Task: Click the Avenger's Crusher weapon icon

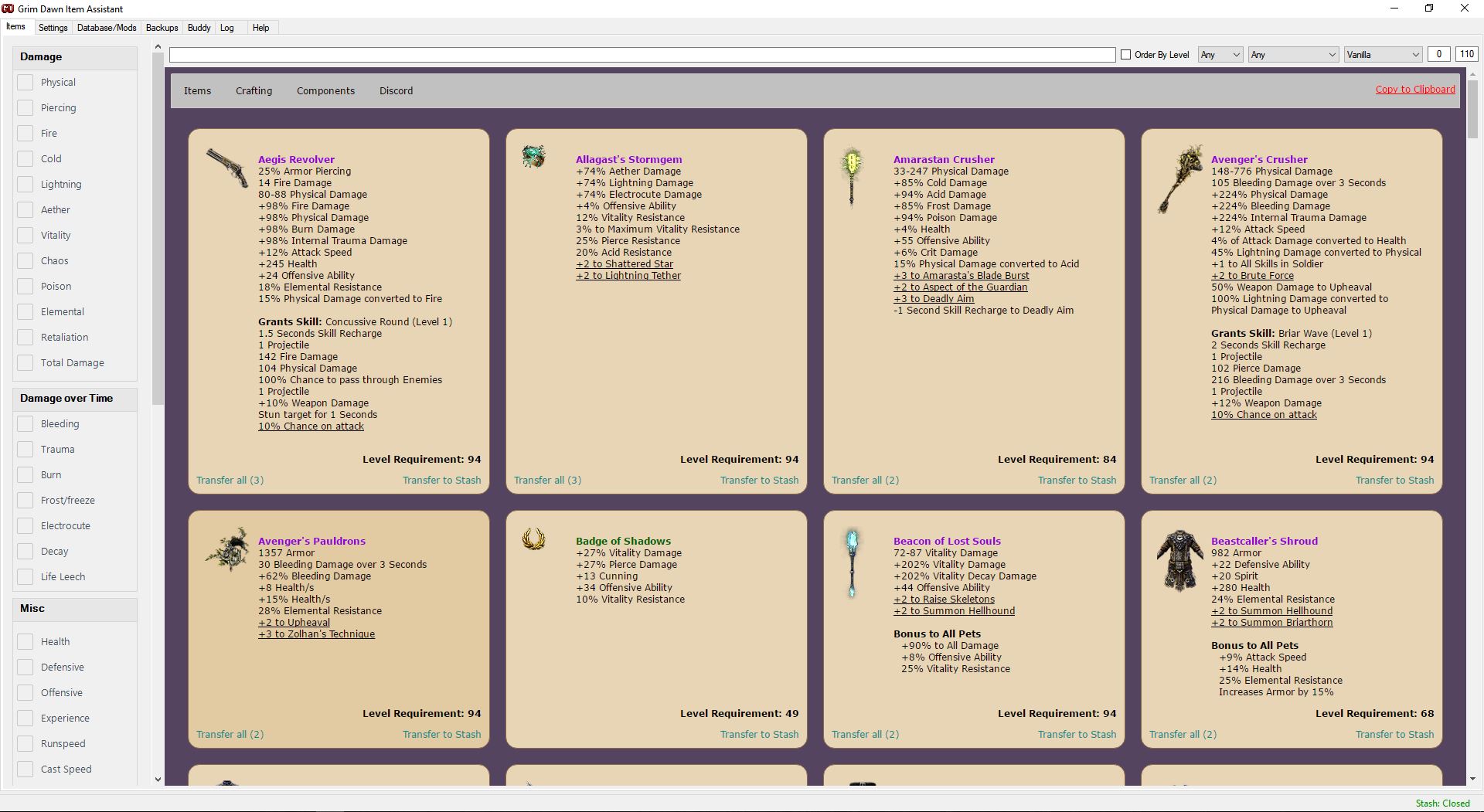Action: (1179, 179)
